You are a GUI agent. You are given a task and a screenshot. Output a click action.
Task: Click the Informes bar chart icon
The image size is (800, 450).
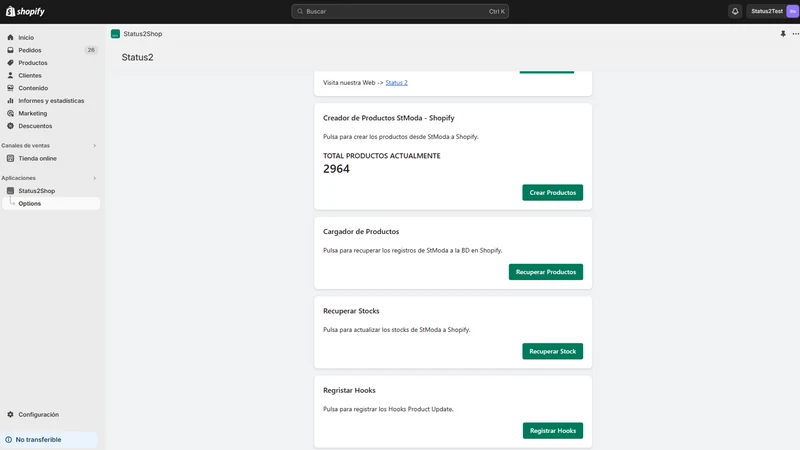click(10, 101)
